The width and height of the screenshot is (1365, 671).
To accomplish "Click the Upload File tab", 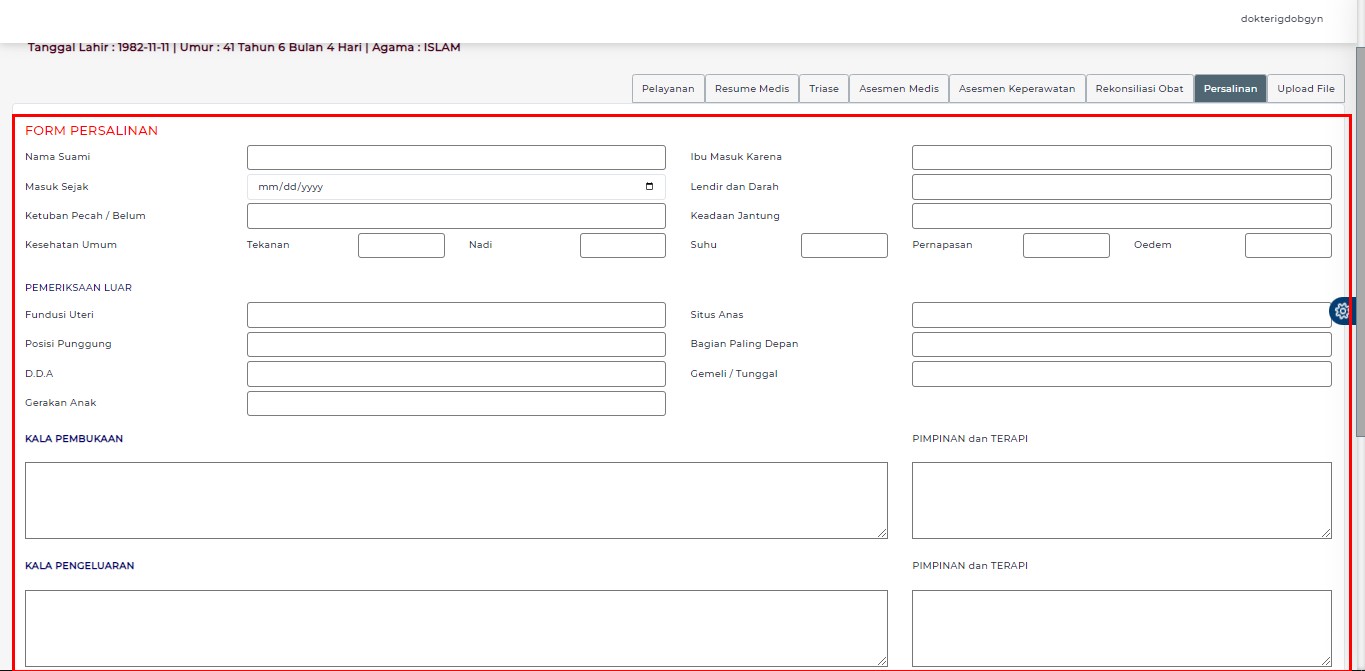I will pos(1305,89).
